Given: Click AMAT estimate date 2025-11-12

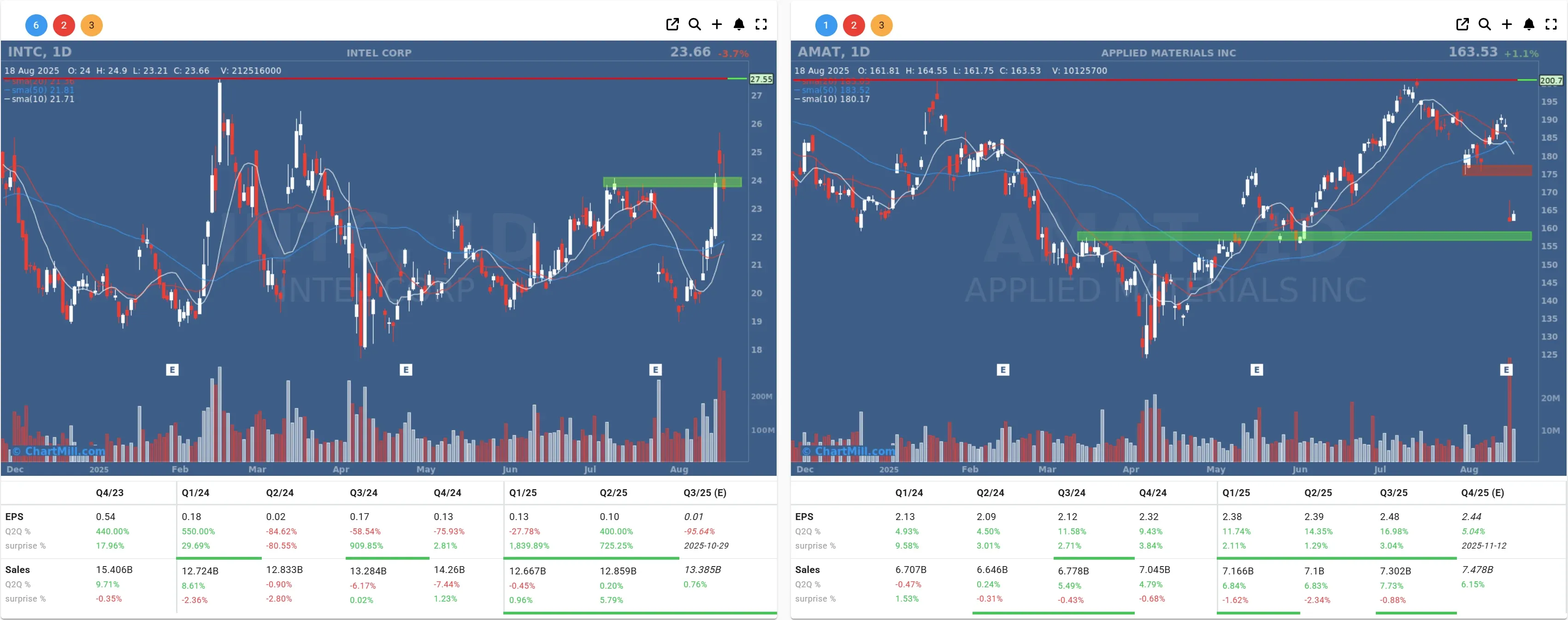Looking at the screenshot, I should [x=1484, y=546].
